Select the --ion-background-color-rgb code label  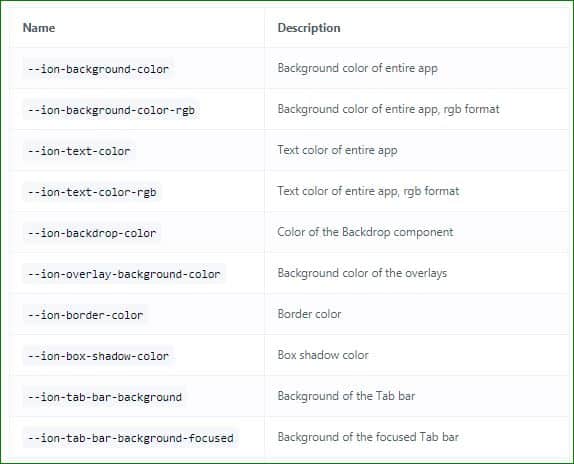111,110
